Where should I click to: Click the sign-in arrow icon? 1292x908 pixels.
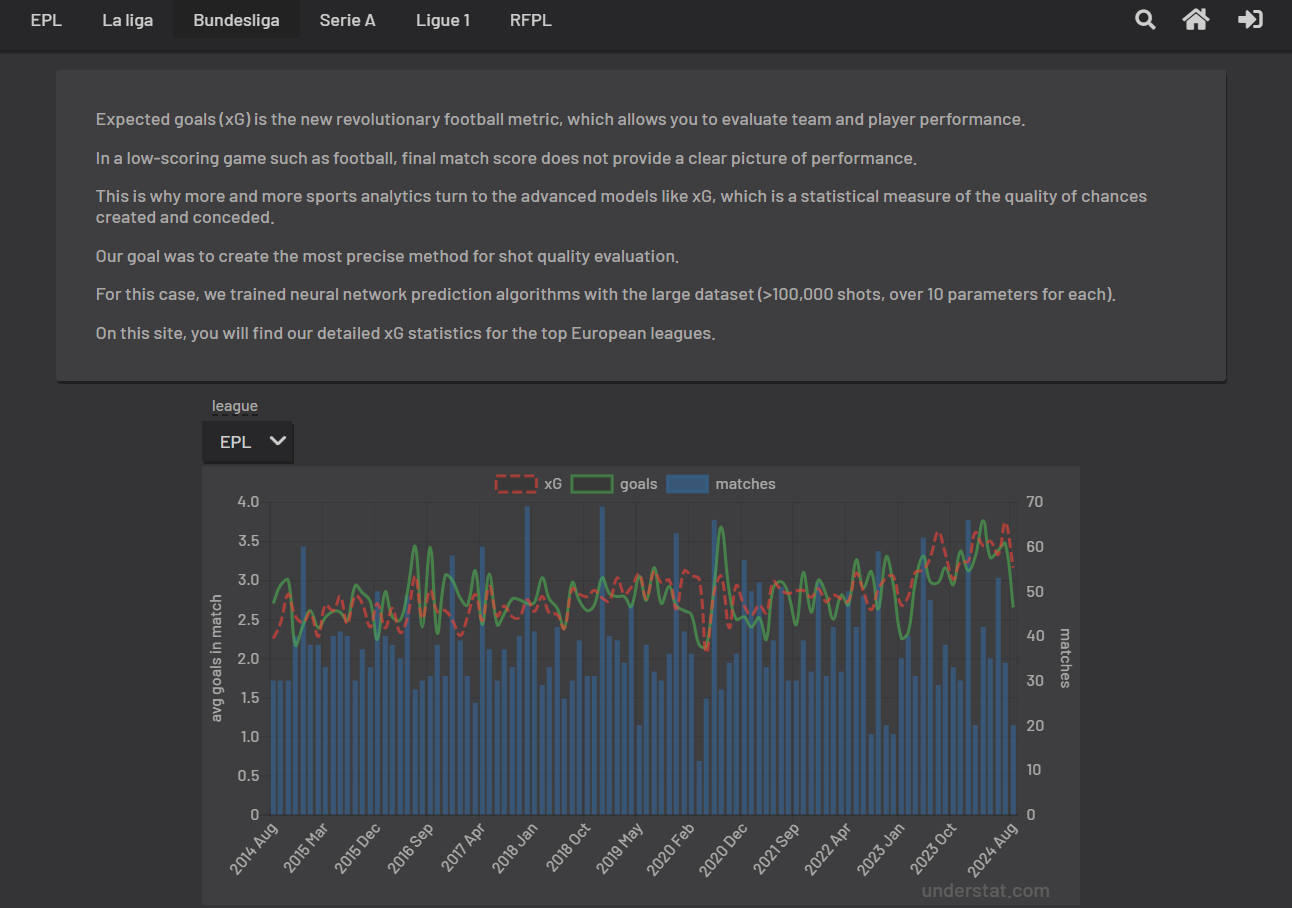coord(1250,20)
